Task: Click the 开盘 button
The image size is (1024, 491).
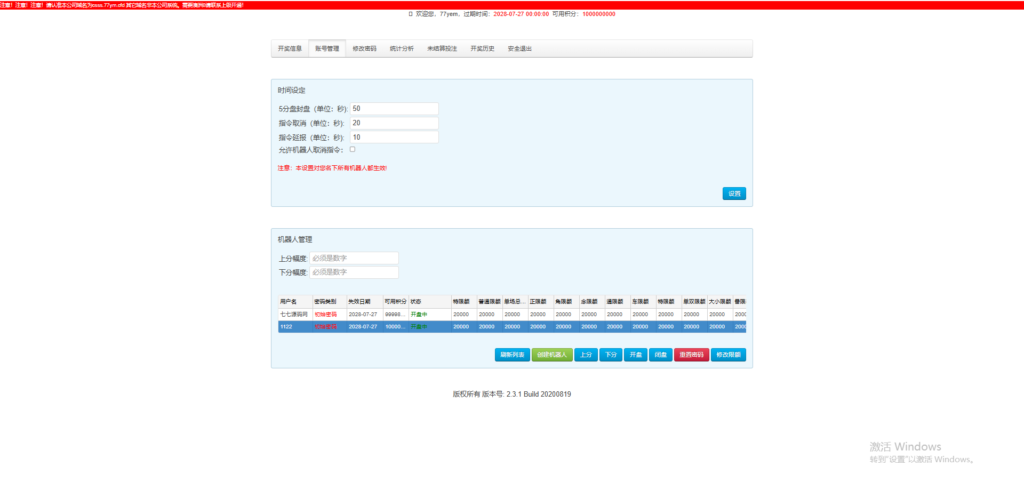Action: coord(635,355)
